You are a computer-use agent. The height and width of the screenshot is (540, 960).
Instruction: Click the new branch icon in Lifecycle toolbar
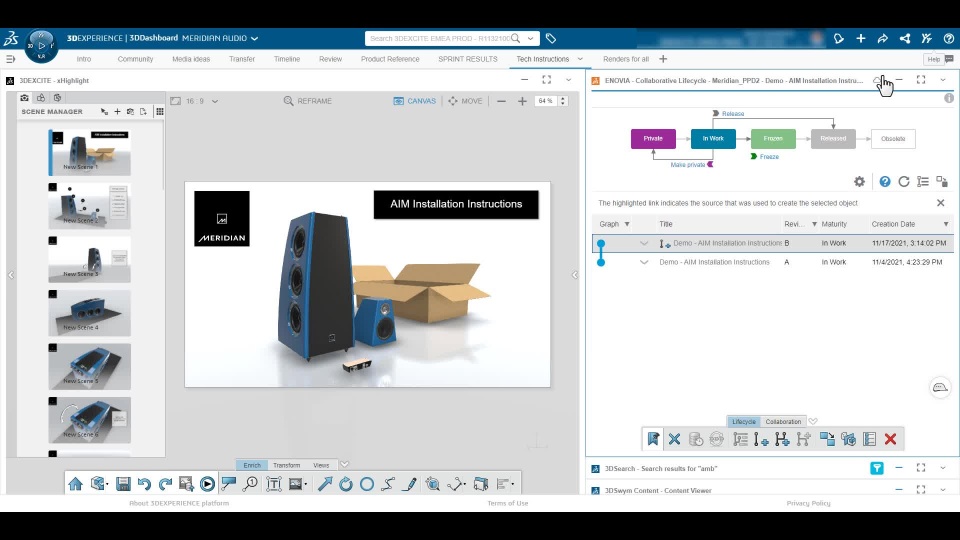tap(782, 439)
